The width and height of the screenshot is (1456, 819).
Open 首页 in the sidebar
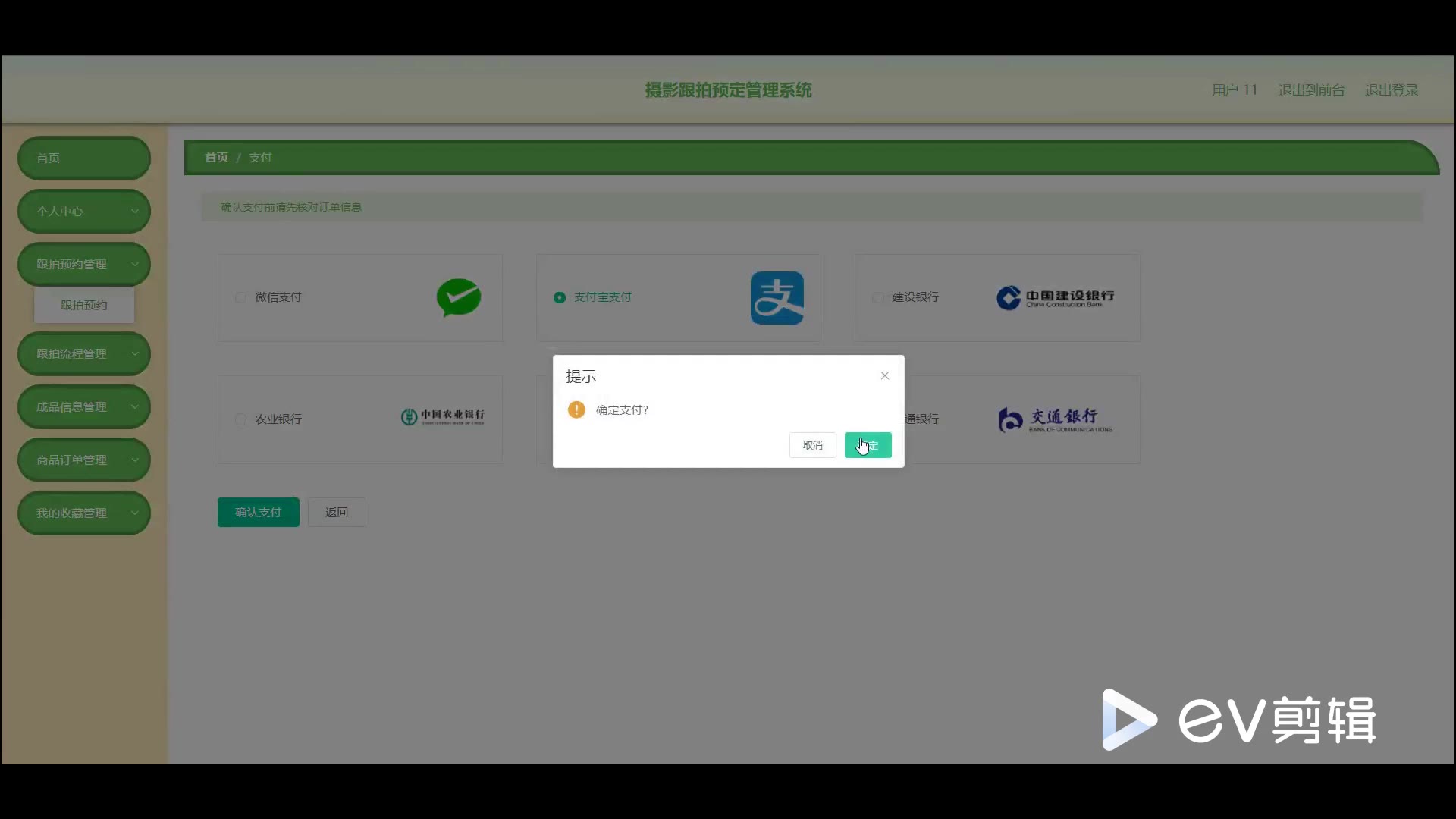tap(84, 158)
